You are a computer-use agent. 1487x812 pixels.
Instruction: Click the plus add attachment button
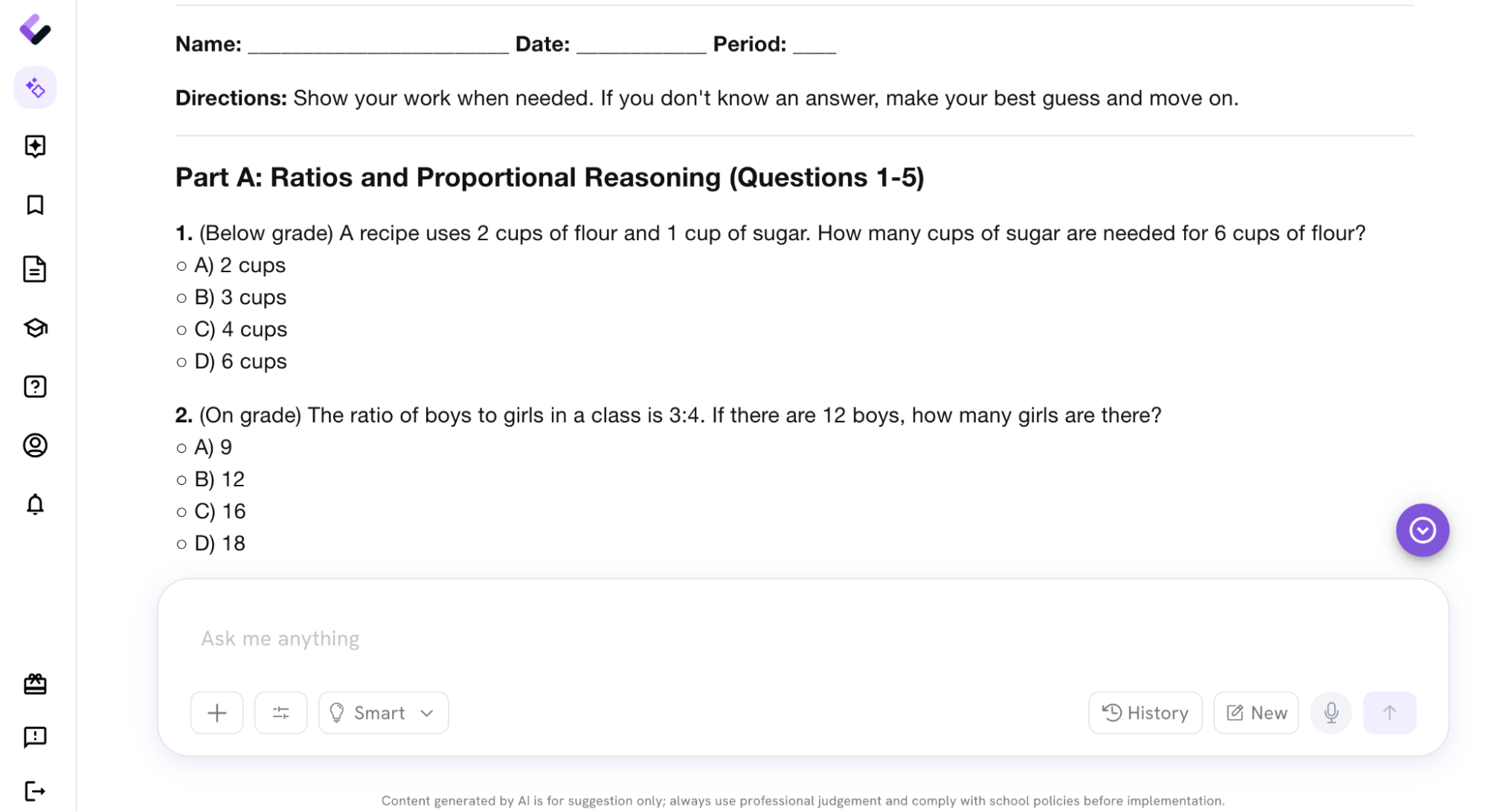[x=216, y=713]
